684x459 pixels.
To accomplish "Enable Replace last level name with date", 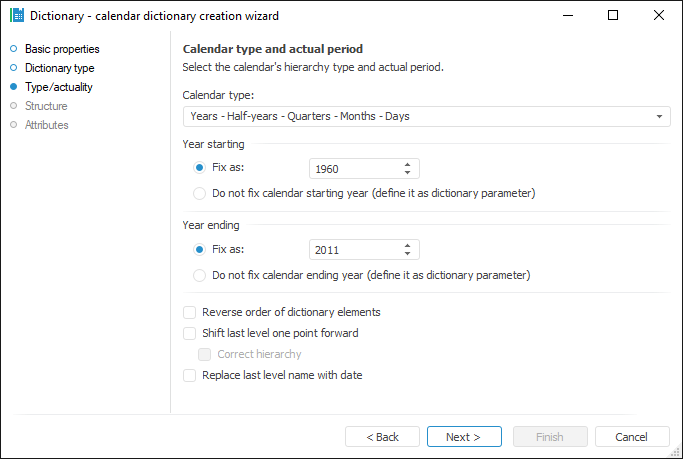I will click(x=190, y=376).
